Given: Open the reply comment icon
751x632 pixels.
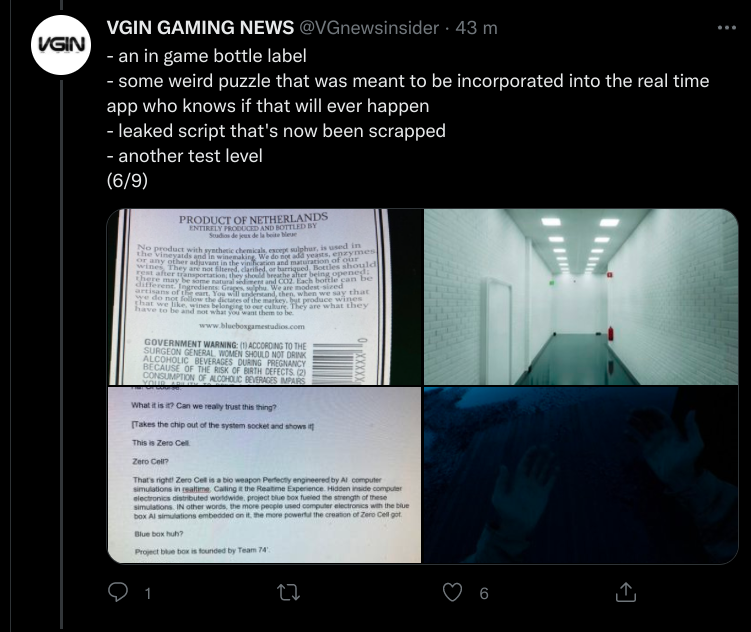Looking at the screenshot, I should click(118, 592).
